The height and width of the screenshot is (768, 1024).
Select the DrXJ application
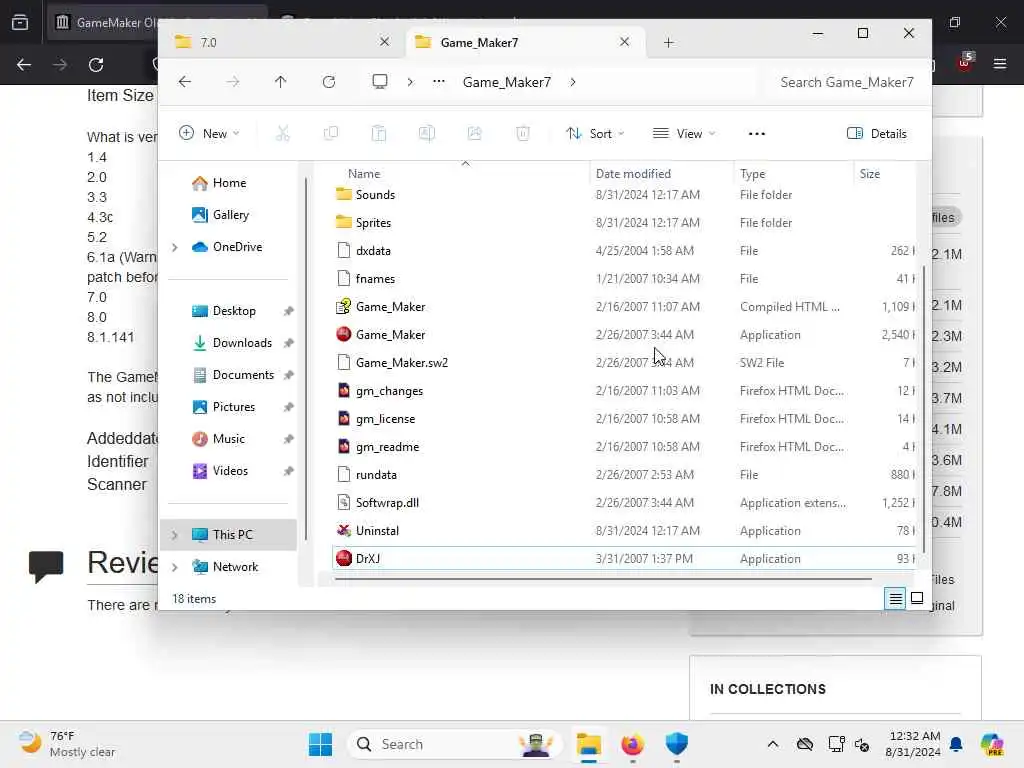tap(623, 558)
